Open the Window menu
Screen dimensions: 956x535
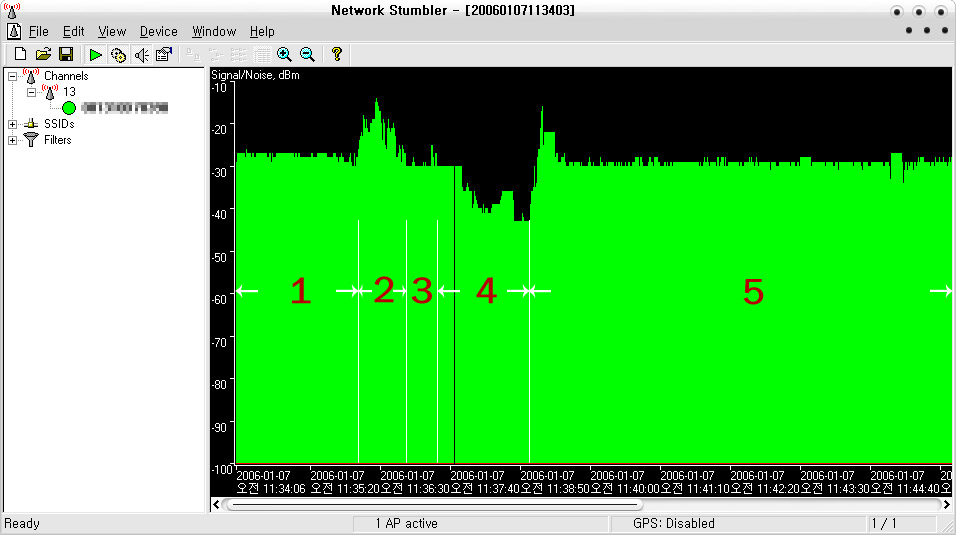coord(214,31)
